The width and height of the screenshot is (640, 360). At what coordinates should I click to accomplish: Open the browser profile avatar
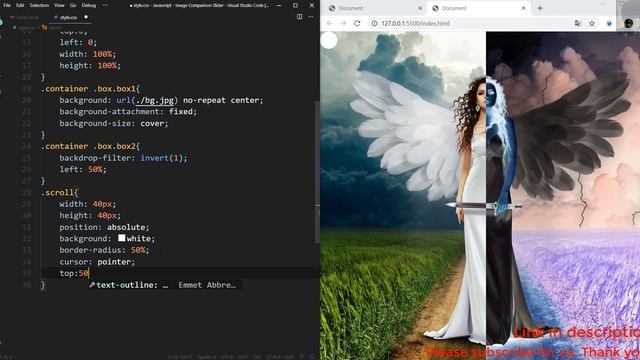(629, 23)
